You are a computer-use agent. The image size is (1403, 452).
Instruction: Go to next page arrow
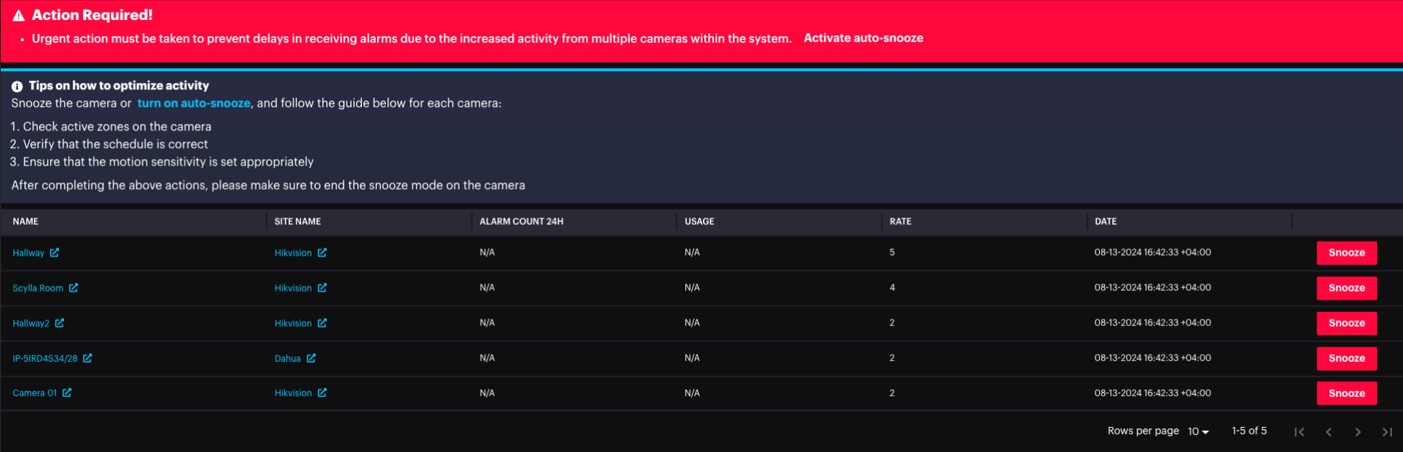[x=1357, y=432]
